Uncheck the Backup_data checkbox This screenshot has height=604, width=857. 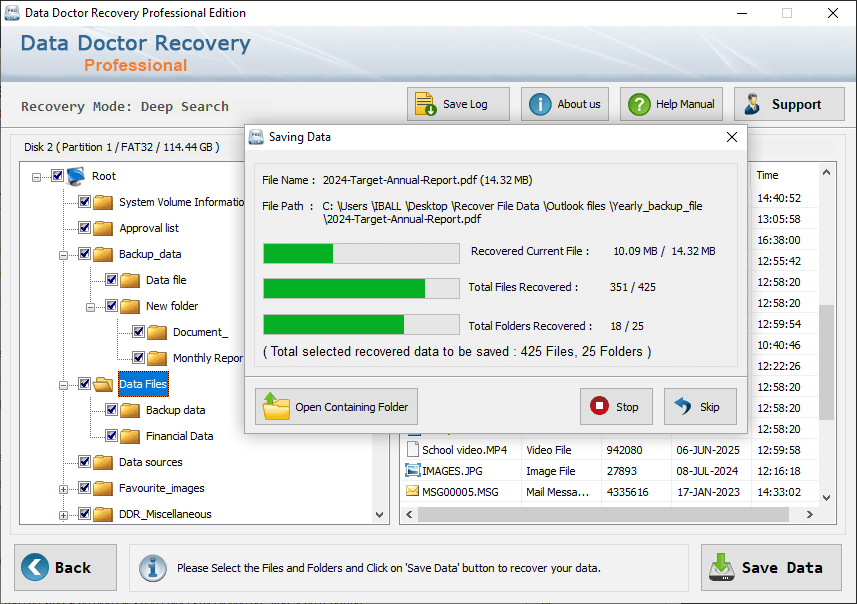point(84,254)
